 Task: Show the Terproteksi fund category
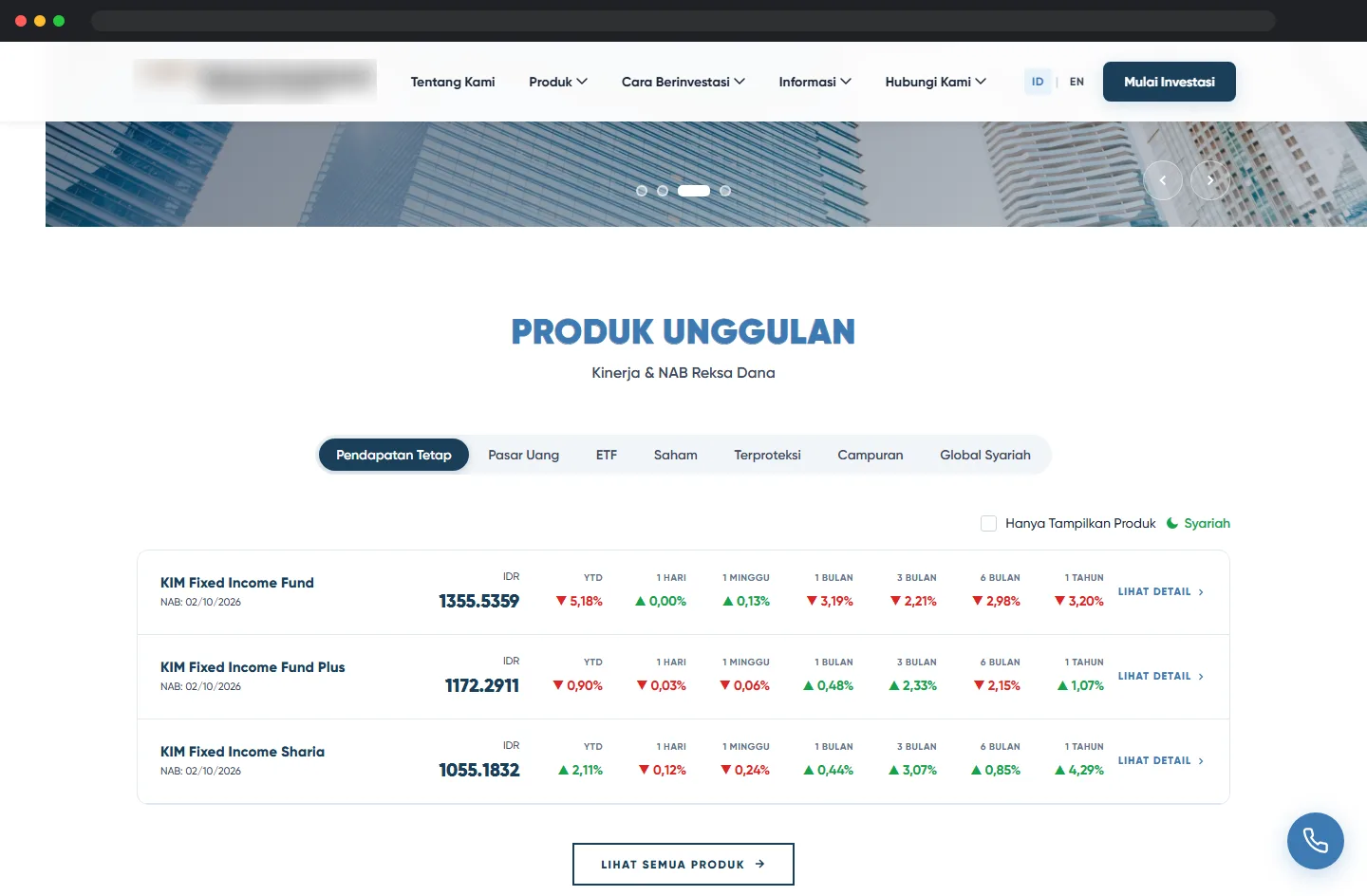click(x=767, y=455)
